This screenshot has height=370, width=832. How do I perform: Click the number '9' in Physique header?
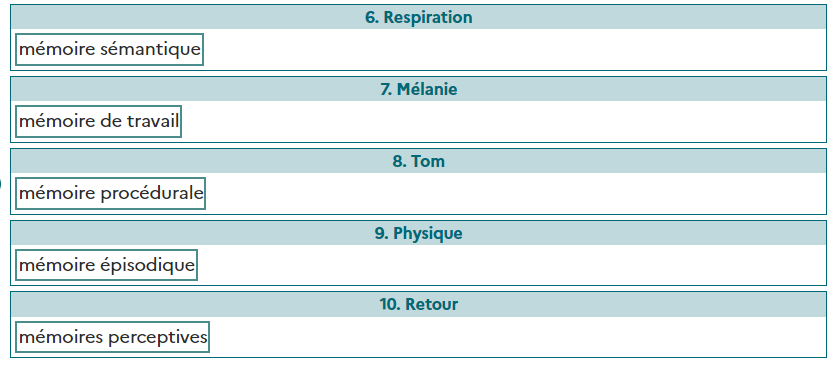click(380, 234)
